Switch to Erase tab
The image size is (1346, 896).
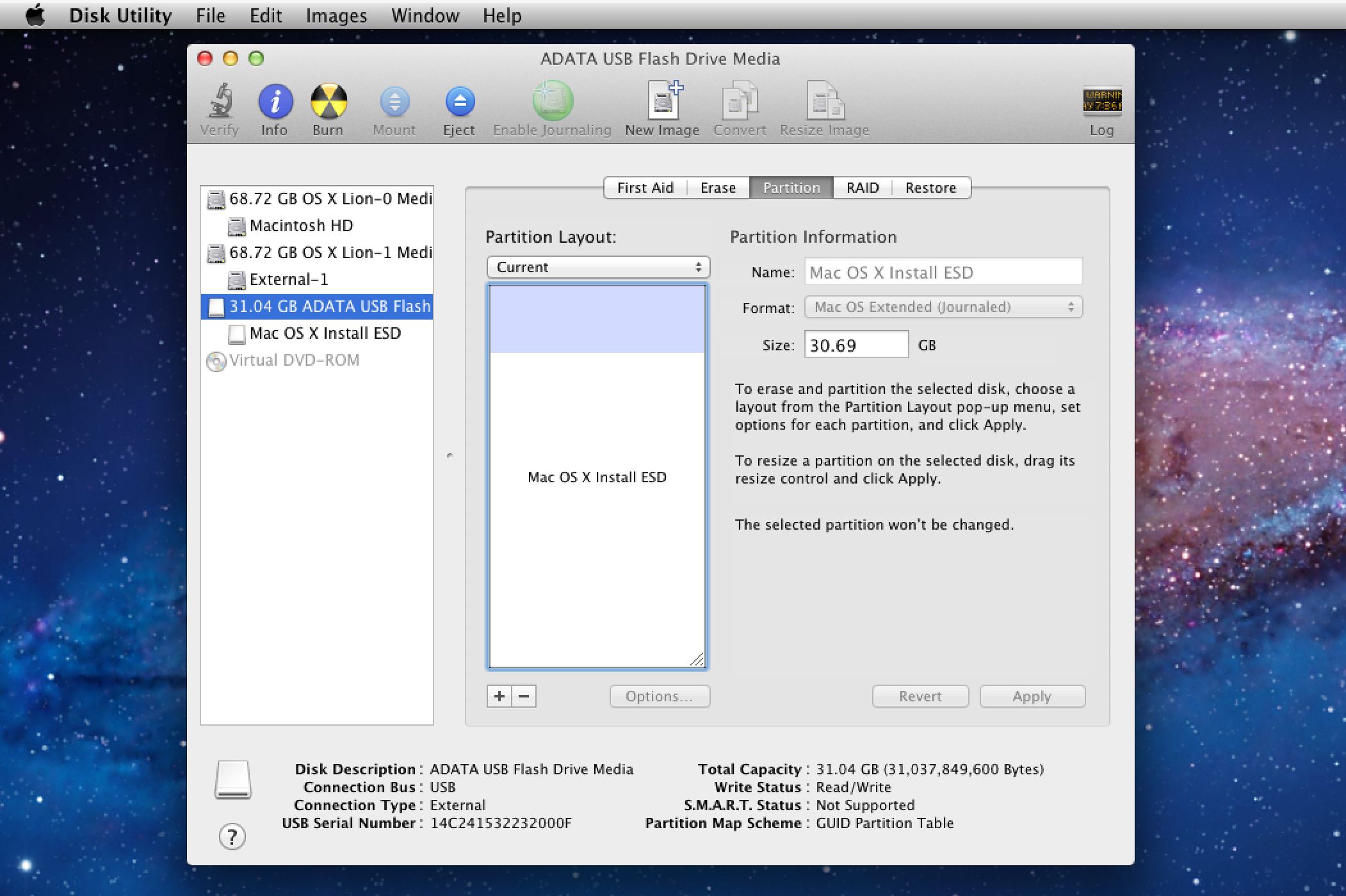tap(718, 188)
